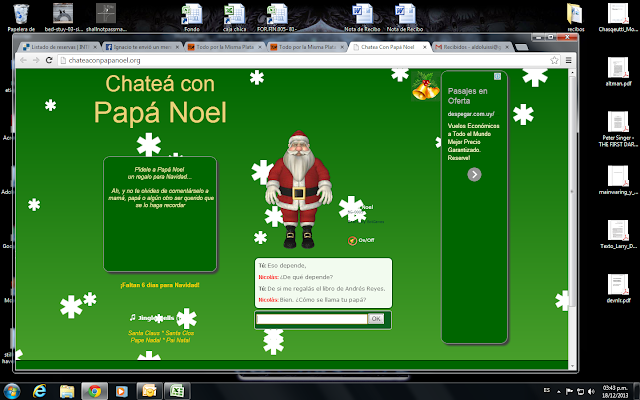Image resolution: width=640 pixels, height=400 pixels.
Task: Select the 'Chasqeutti_Mo...' PDF on desktop
Action: coord(618,18)
